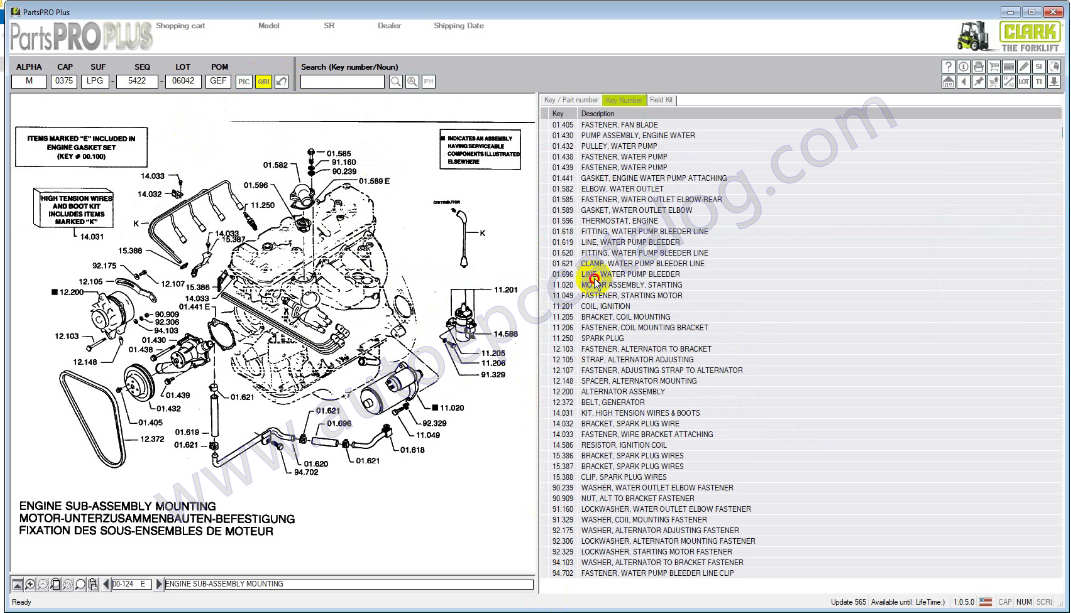Toggle the yellow GRI view button
This screenshot has height=613, width=1071.
[x=263, y=82]
